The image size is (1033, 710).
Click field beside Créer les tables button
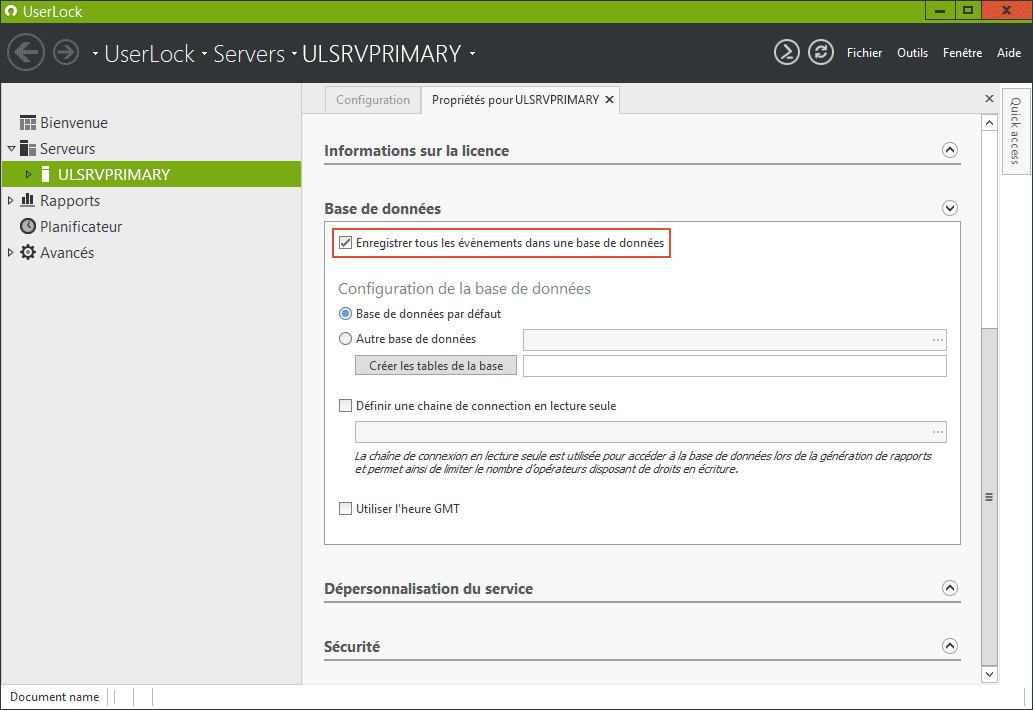coord(735,366)
